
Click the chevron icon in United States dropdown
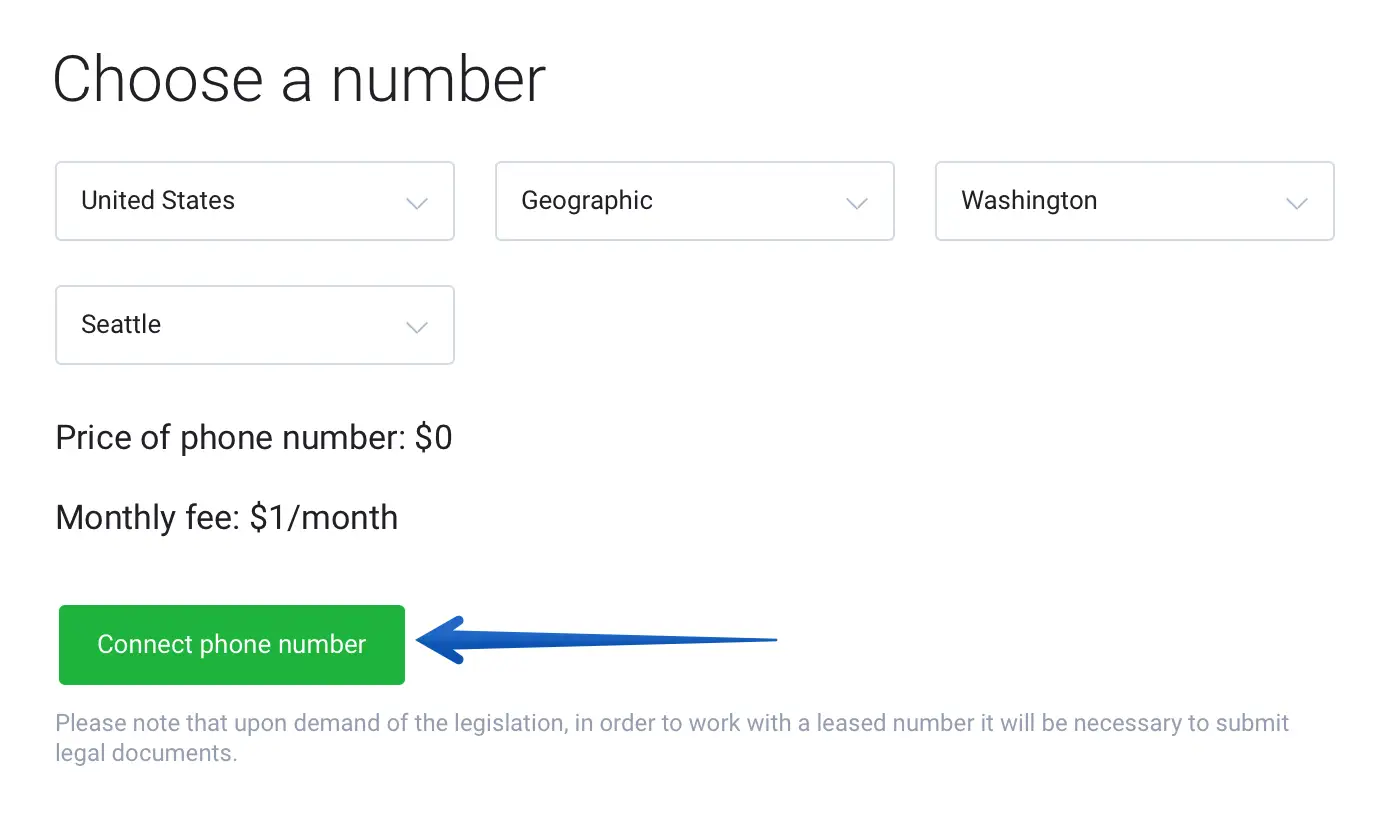[x=417, y=203]
